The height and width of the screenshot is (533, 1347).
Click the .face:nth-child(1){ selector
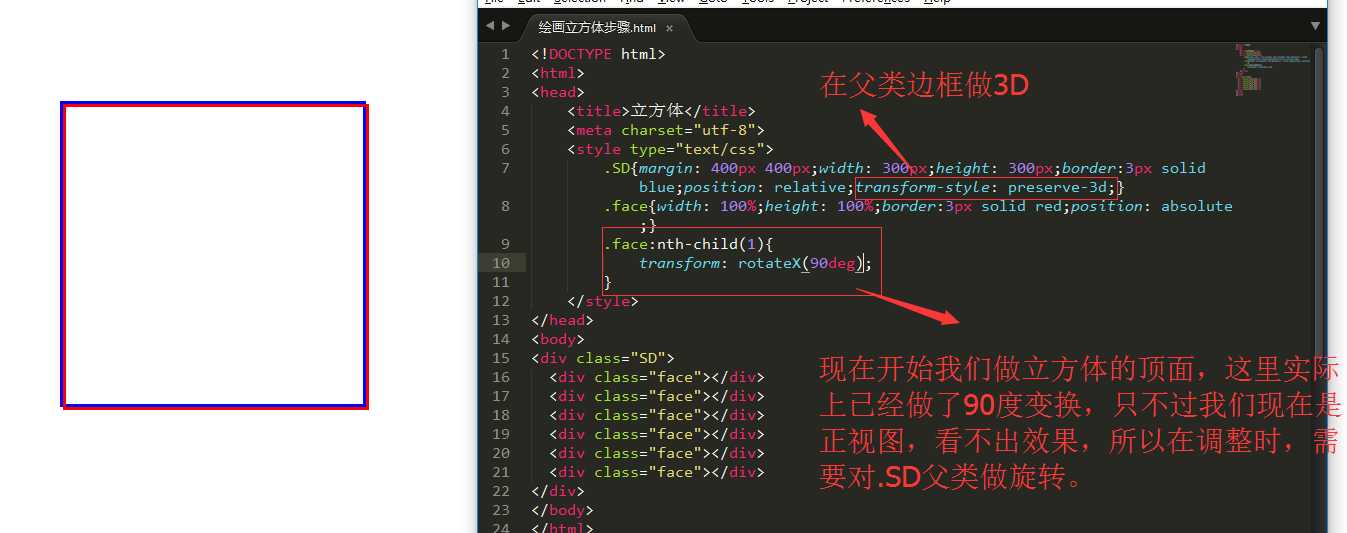(x=688, y=244)
